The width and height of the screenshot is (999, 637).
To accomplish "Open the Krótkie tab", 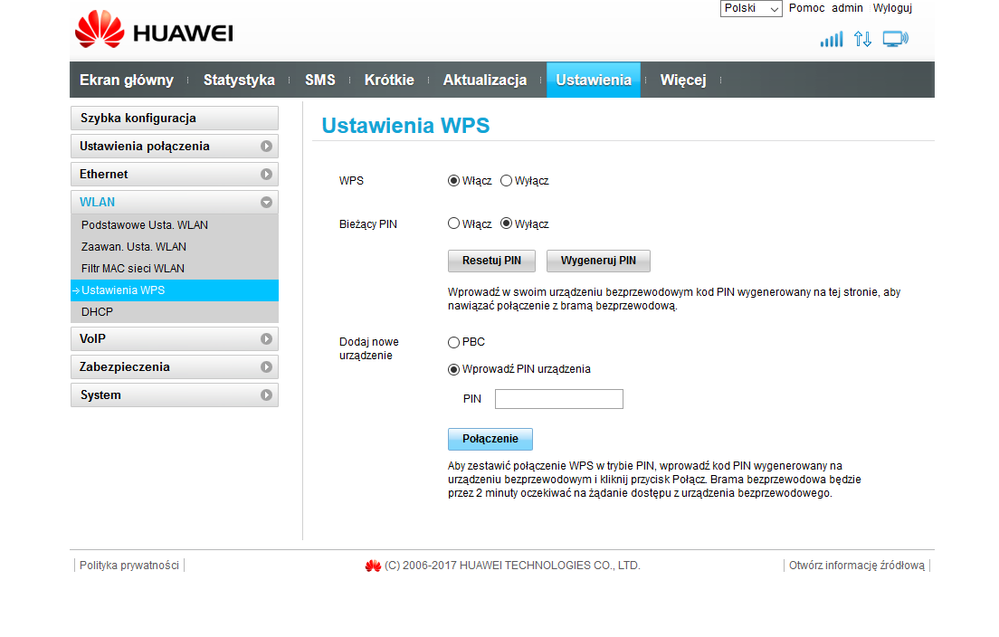I will (389, 80).
